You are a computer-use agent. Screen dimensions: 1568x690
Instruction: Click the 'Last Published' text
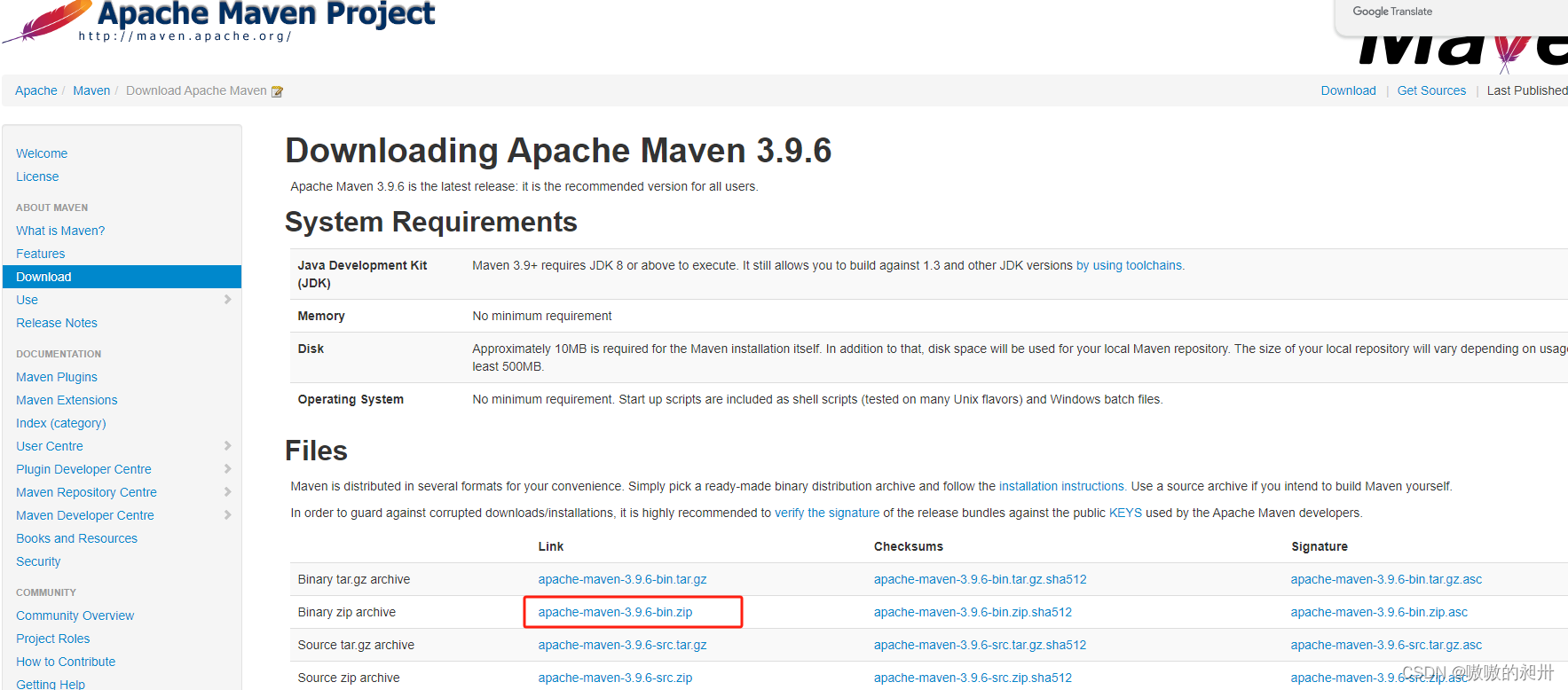1527,90
